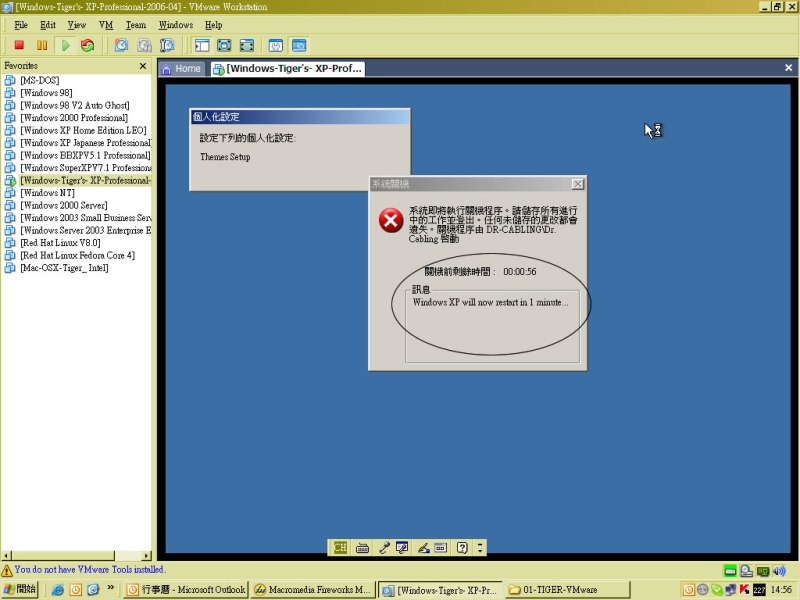This screenshot has height=600, width=800.
Task: Select [Red Hat Linux V8.0] favorite
Action: point(60,242)
